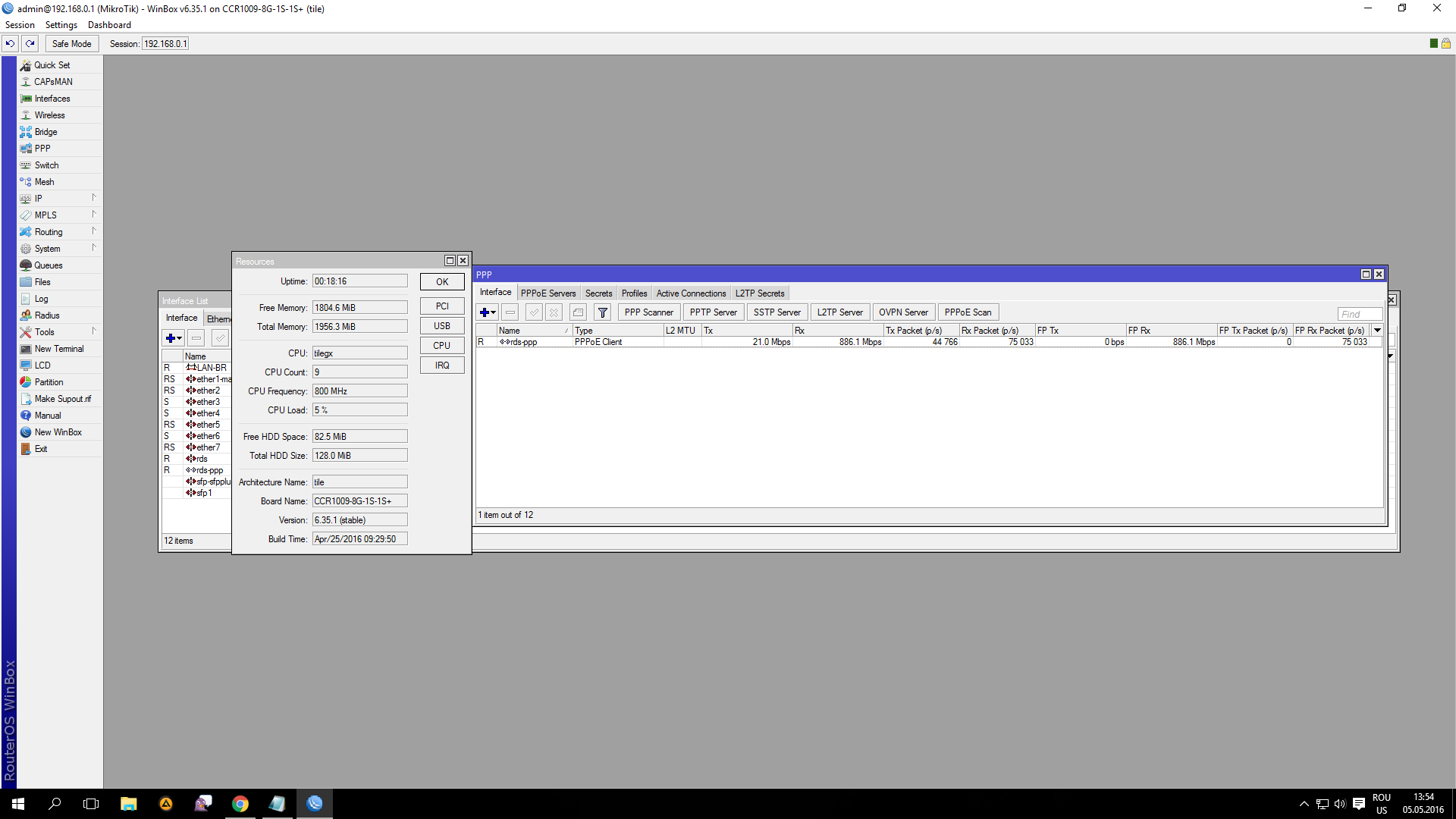This screenshot has width=1456, height=819.
Task: Click the Redo arrow icon in toolbar
Action: pyautogui.click(x=30, y=43)
